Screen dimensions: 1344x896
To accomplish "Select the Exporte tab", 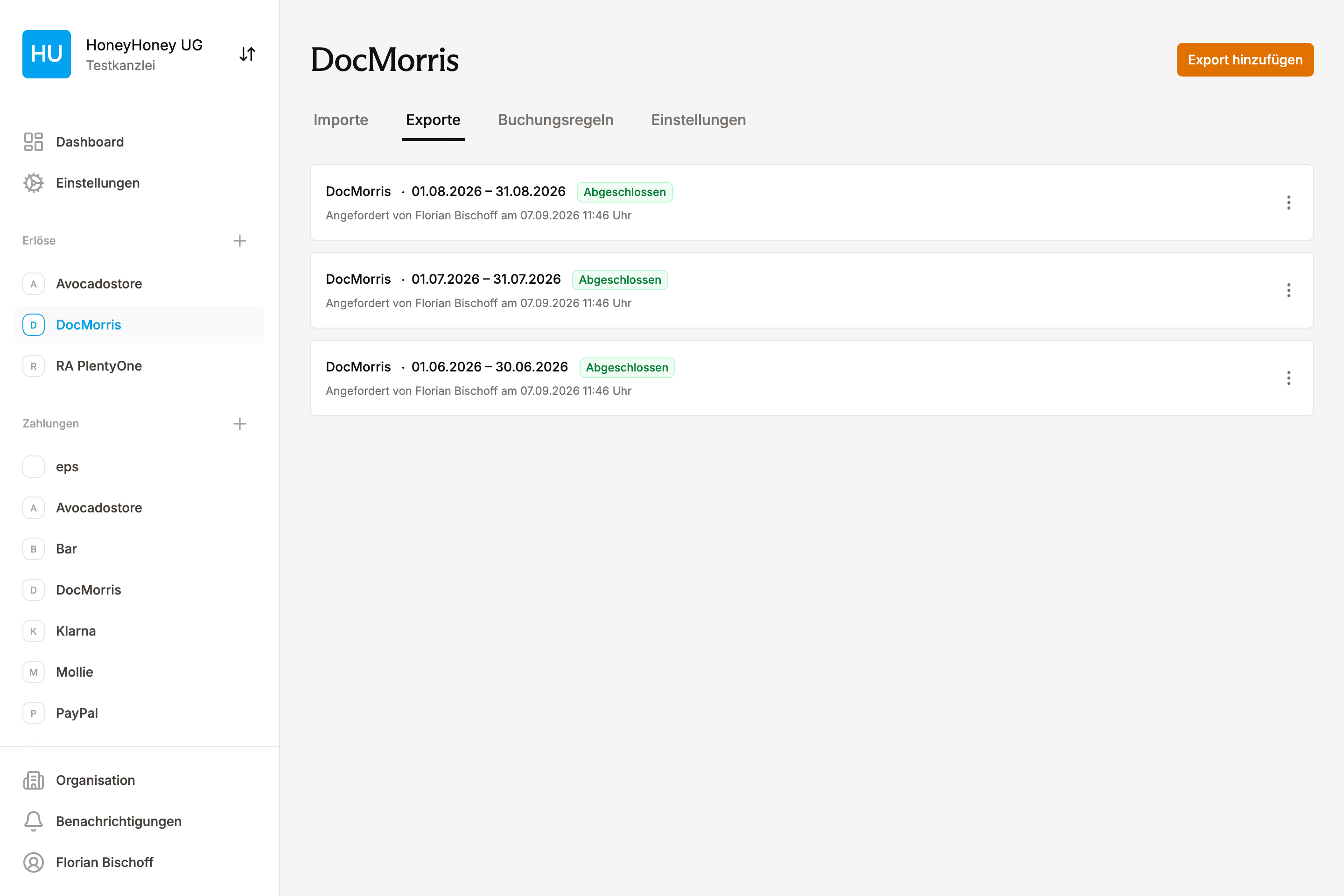I will click(433, 120).
